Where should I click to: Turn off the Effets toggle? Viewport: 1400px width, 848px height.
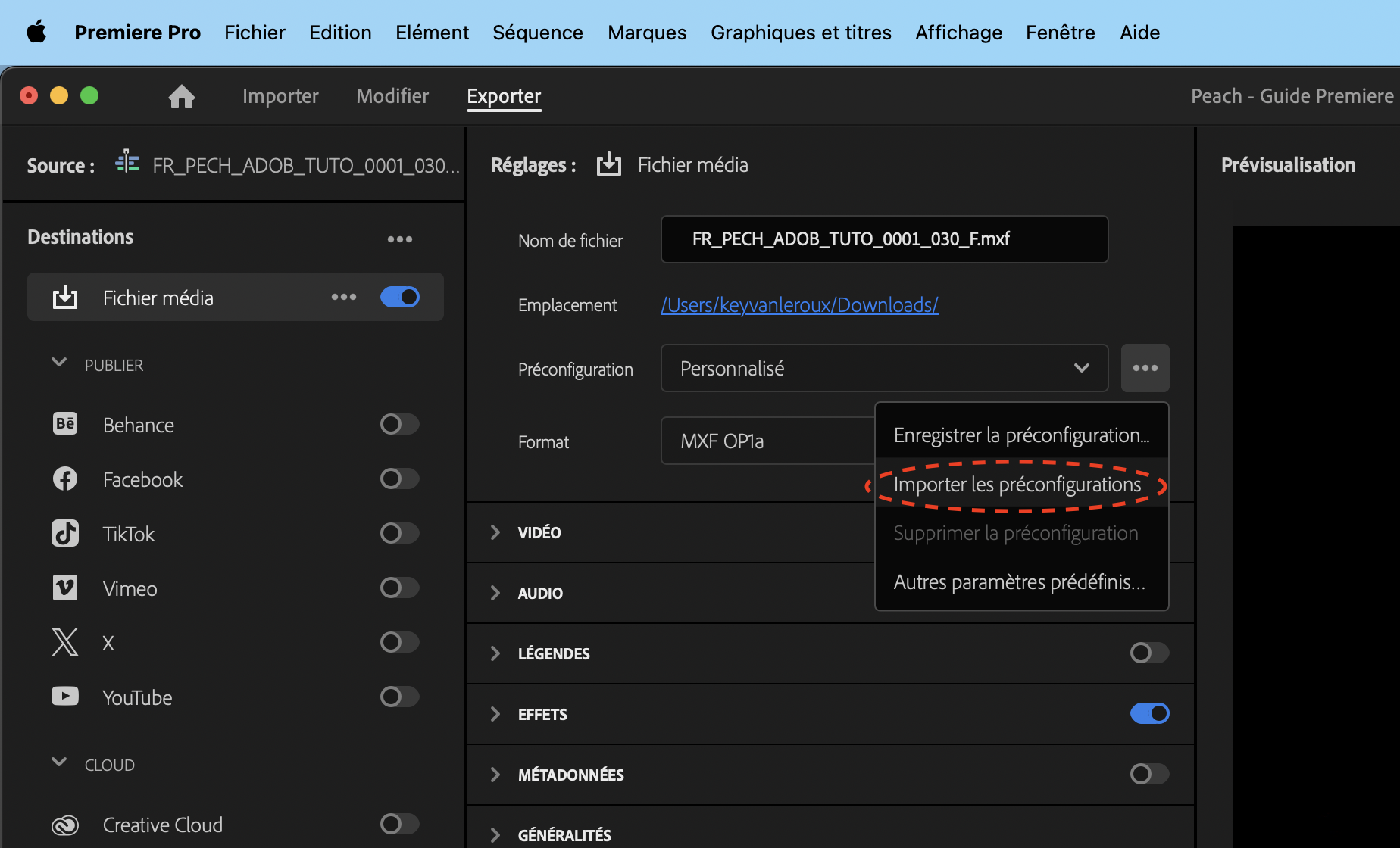1148,713
